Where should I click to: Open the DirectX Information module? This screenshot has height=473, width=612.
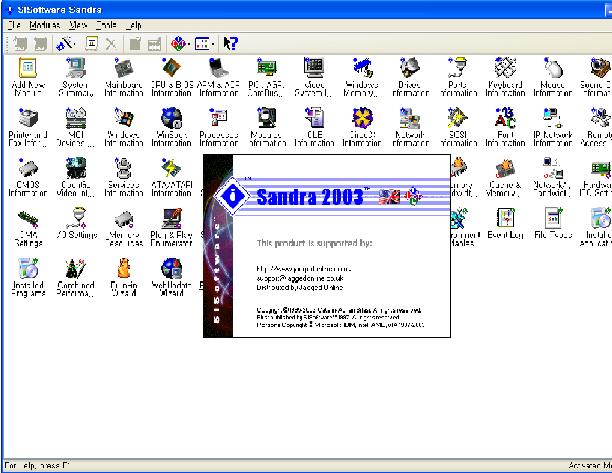pos(362,127)
